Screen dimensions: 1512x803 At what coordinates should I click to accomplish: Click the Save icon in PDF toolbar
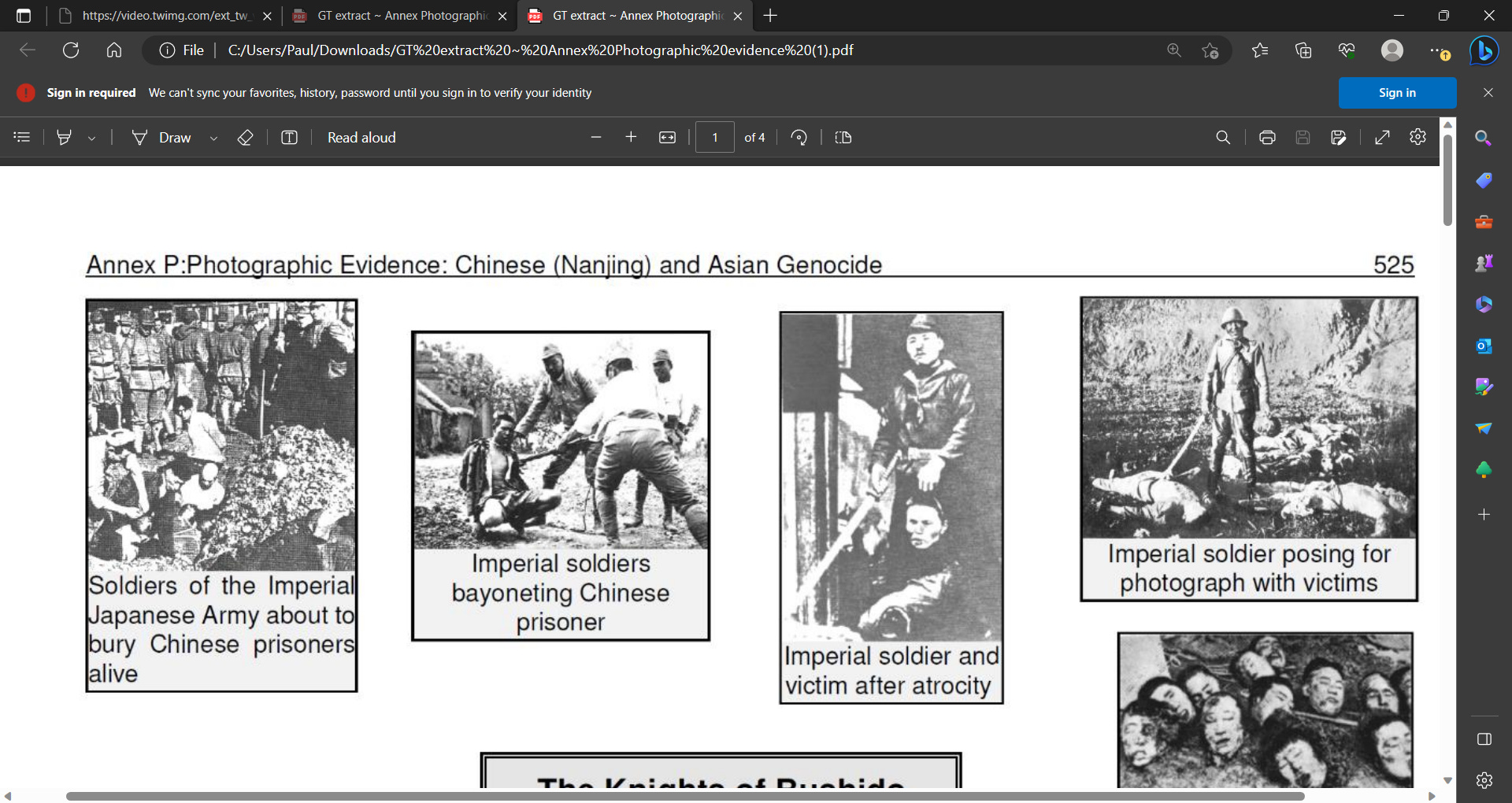[x=1303, y=137]
